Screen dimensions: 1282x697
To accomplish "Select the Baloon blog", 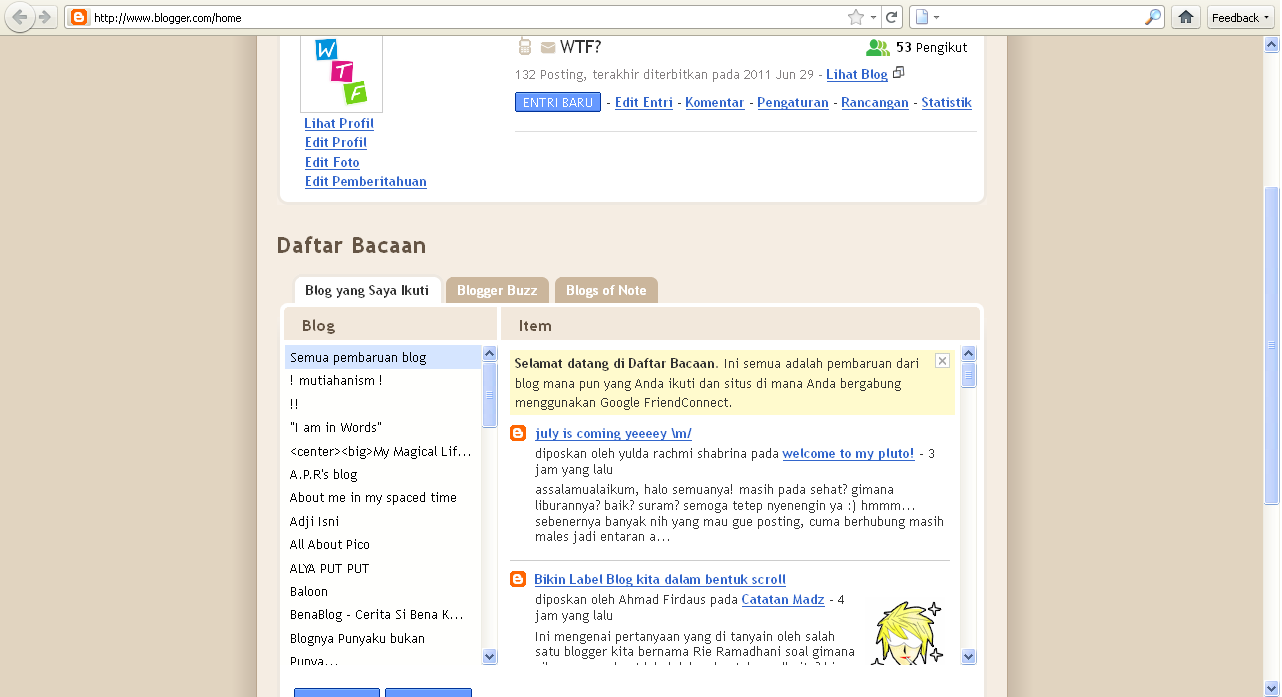I will (383, 591).
